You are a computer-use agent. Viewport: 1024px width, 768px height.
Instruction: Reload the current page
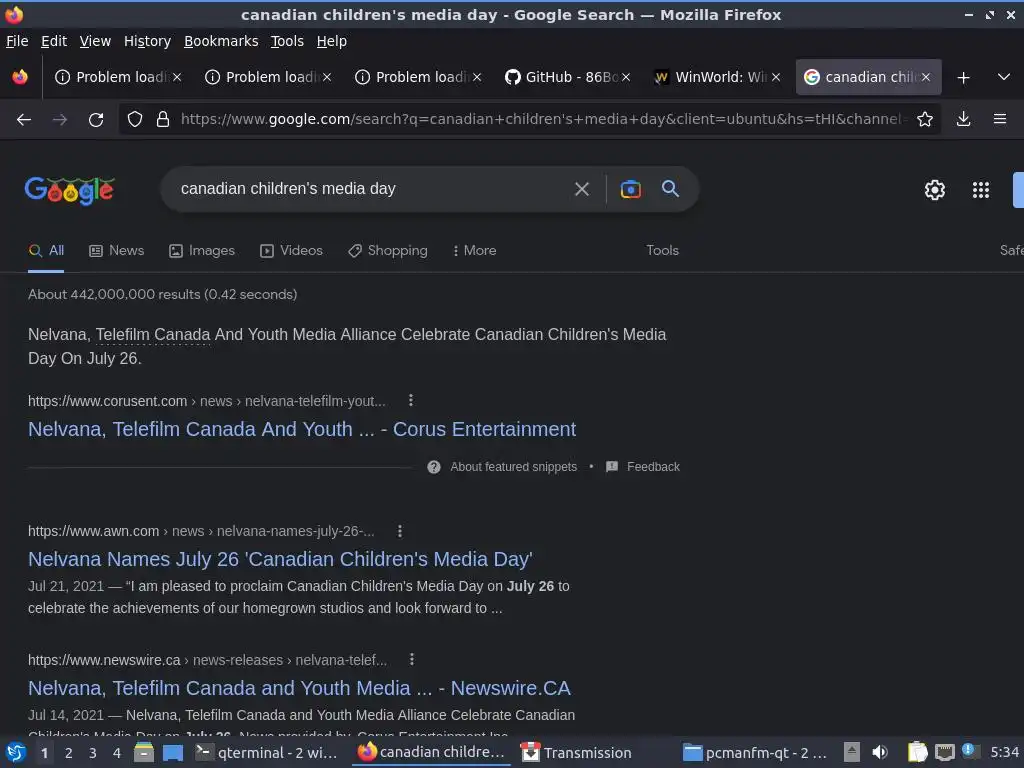(96, 120)
